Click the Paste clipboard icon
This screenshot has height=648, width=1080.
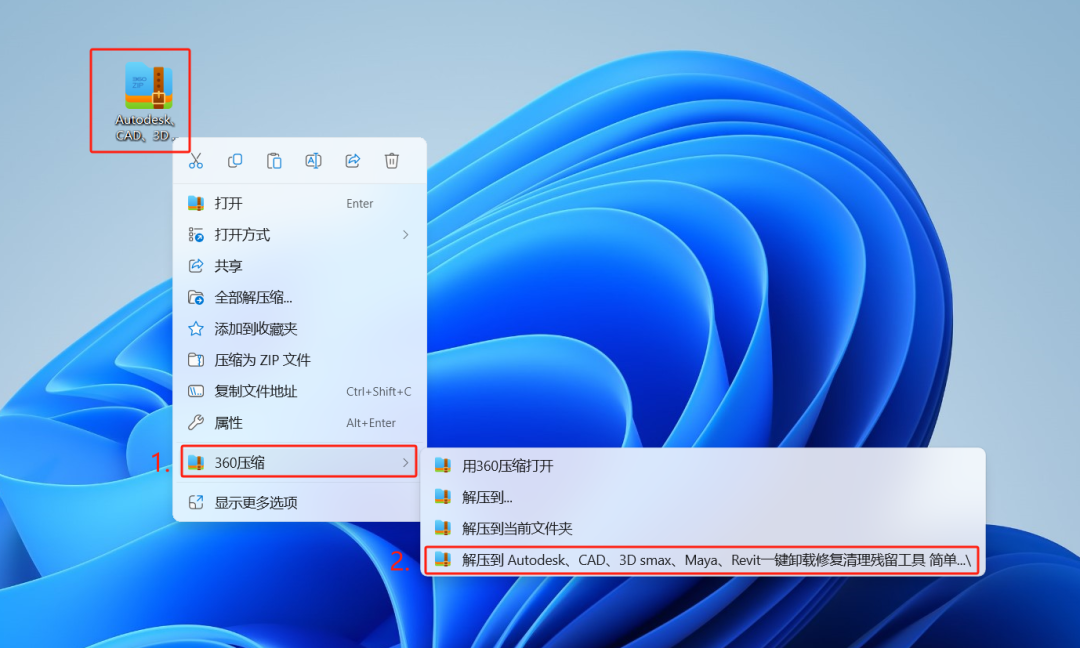pyautogui.click(x=274, y=161)
